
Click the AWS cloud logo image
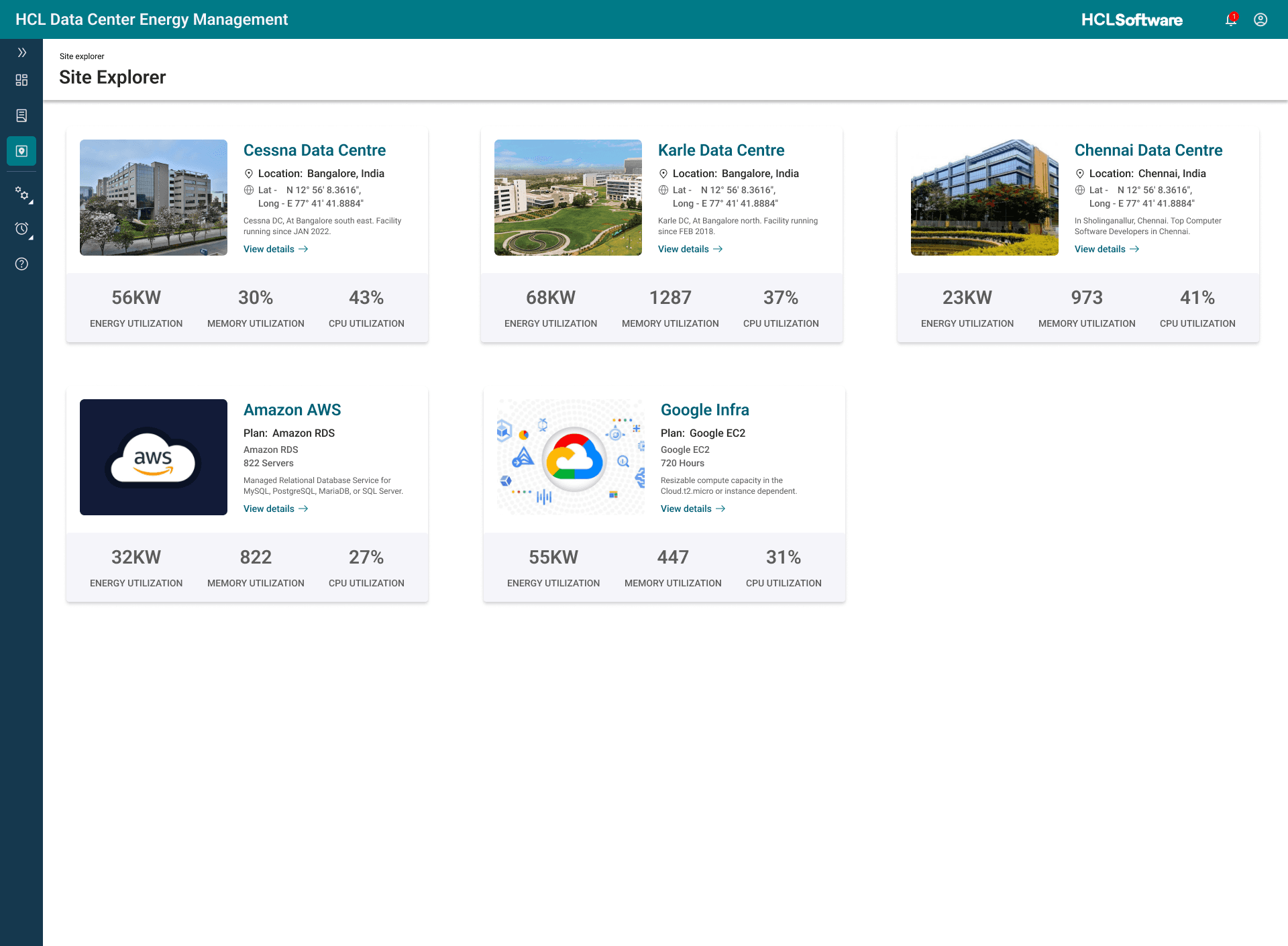[154, 457]
